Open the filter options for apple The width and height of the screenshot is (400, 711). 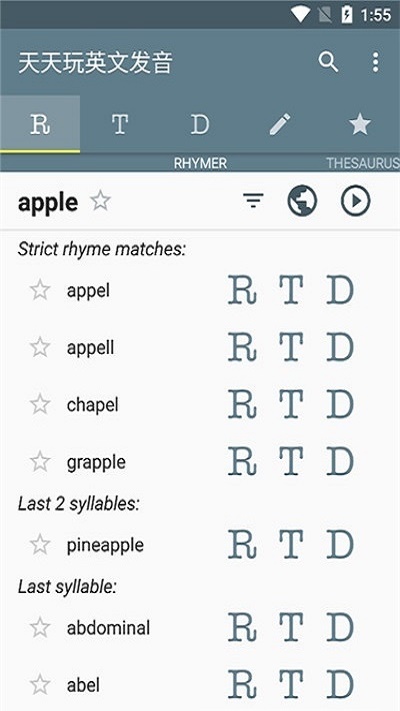[253, 200]
